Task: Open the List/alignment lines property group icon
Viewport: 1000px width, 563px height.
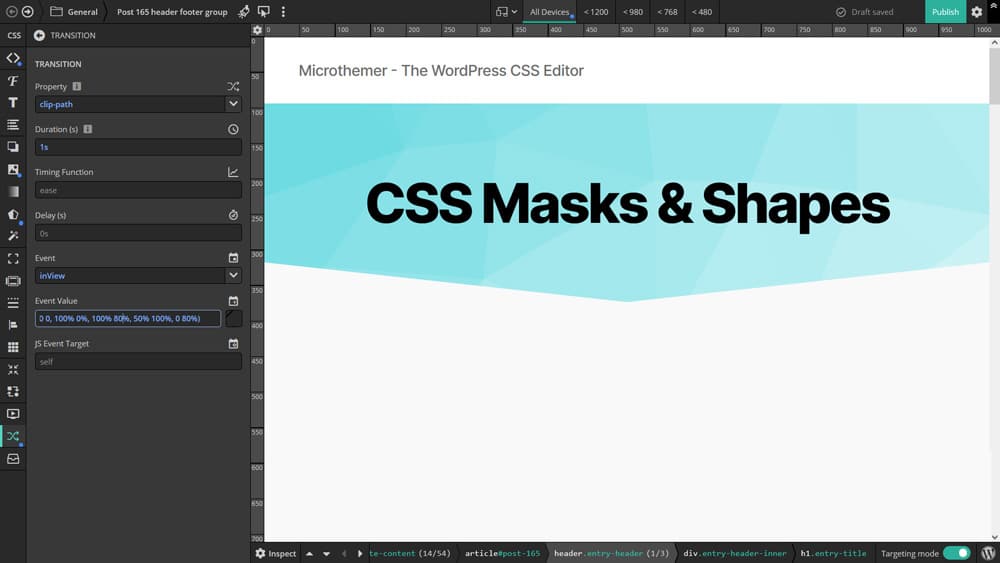Action: pyautogui.click(x=13, y=124)
